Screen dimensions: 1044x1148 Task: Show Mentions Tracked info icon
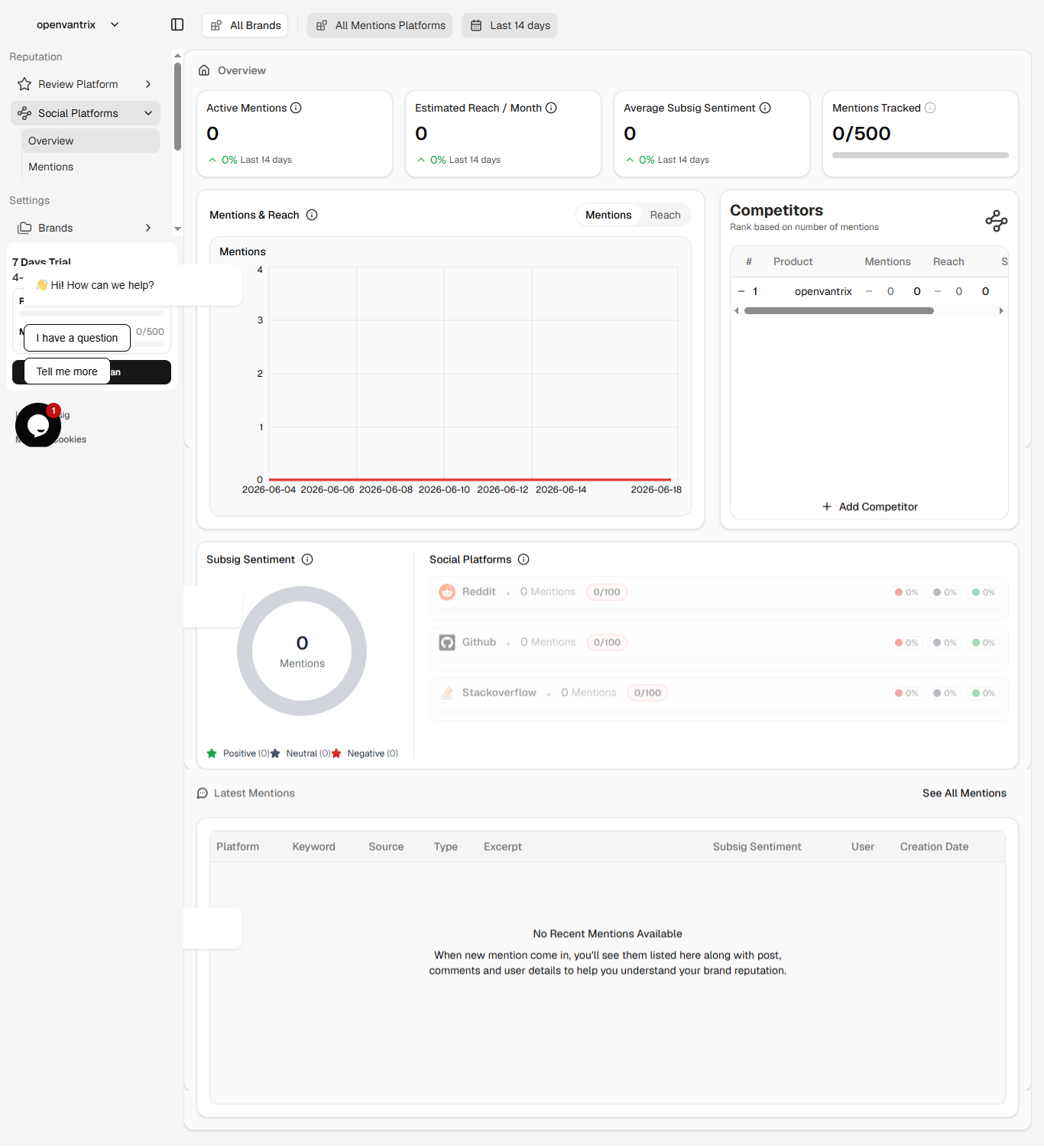click(930, 108)
